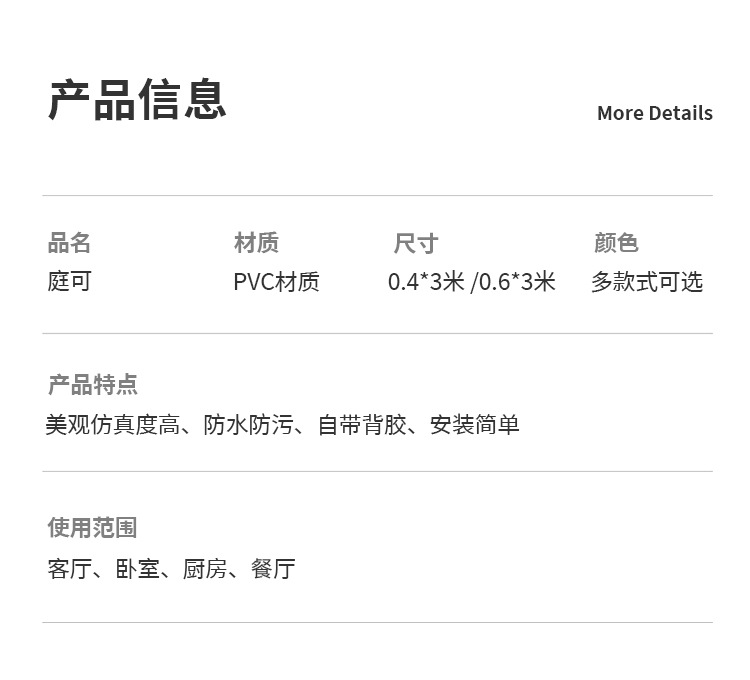Click the 安装简单 feature text
Viewport: 750px width, 680px height.
(475, 425)
